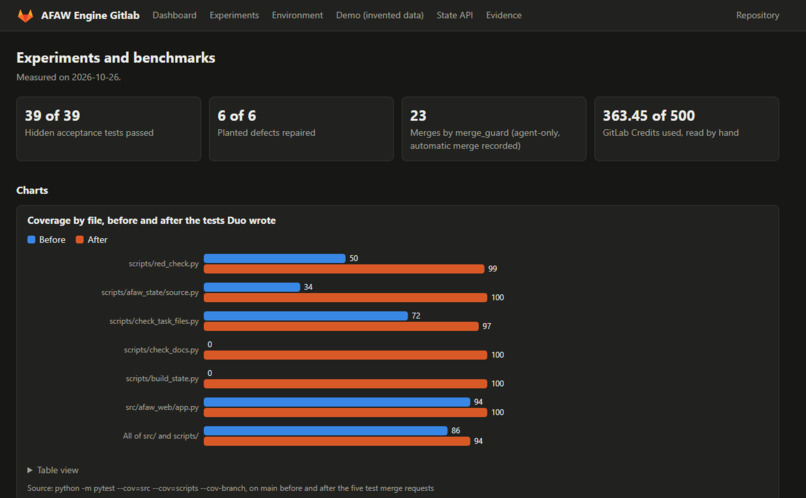Click the Before value 0 on check_docs.py row
Screen dimensions: 806x498
210,345
